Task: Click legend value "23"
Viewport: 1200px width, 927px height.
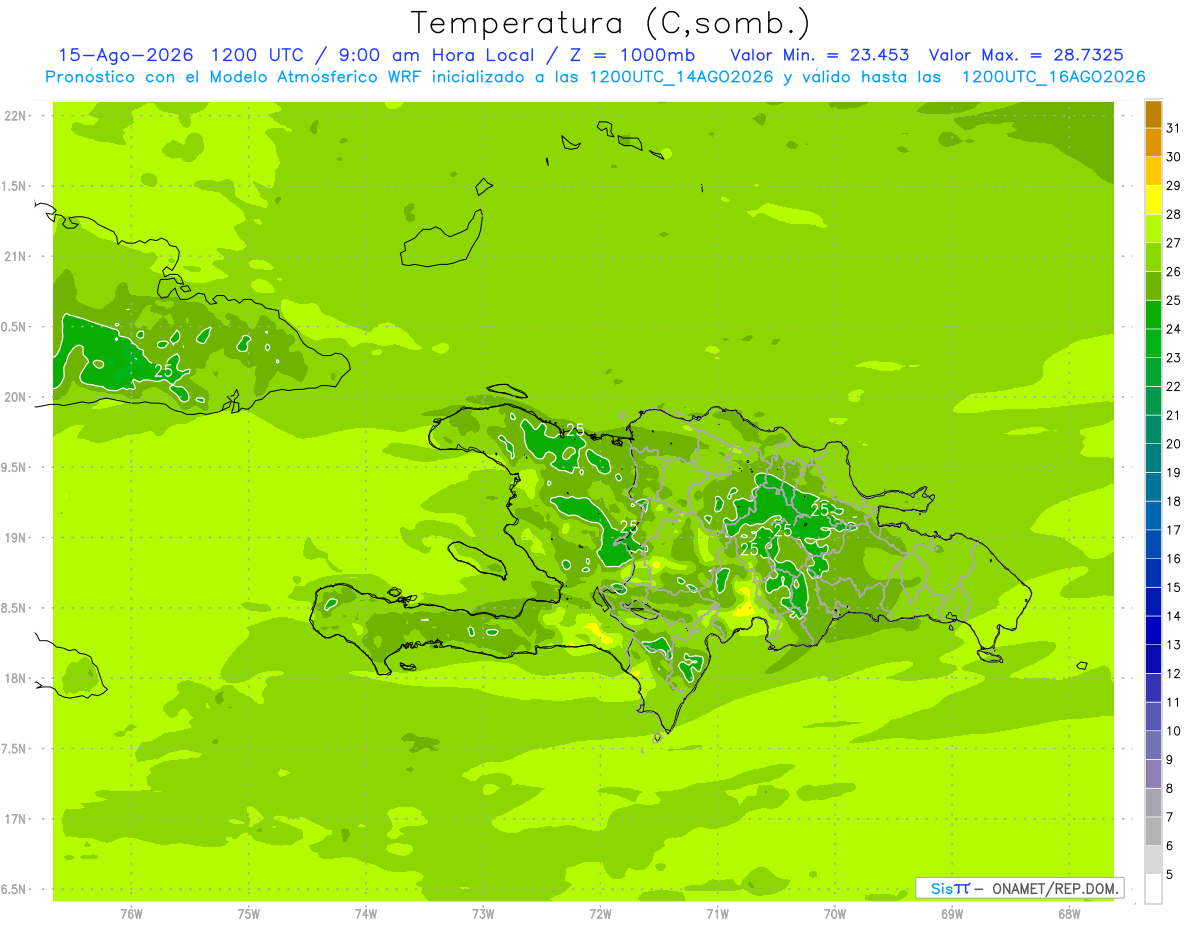Action: pos(1173,358)
